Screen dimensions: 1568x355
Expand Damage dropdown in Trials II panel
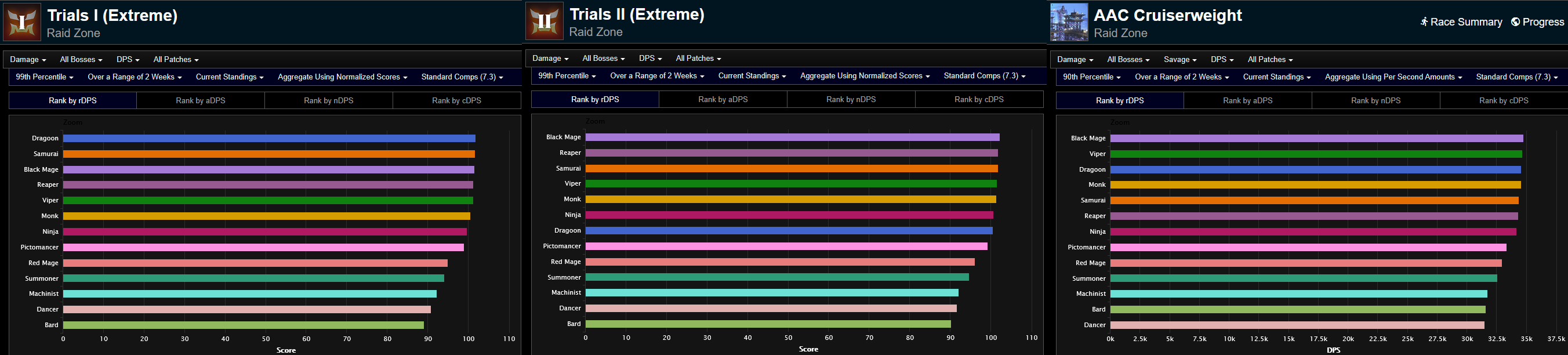tap(550, 59)
